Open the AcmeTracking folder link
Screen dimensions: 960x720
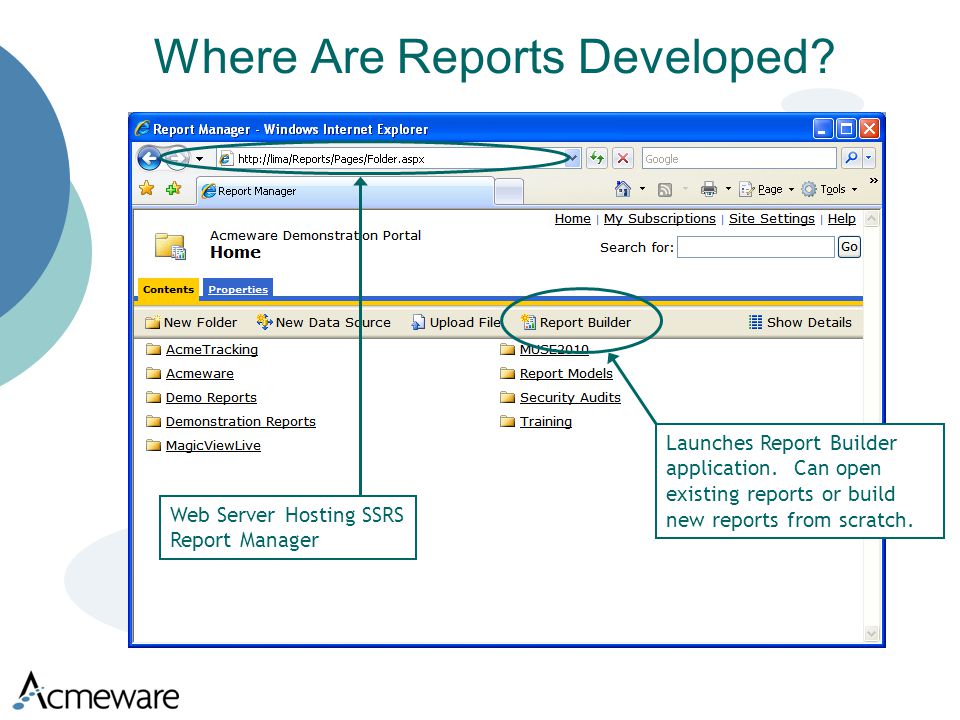[212, 350]
